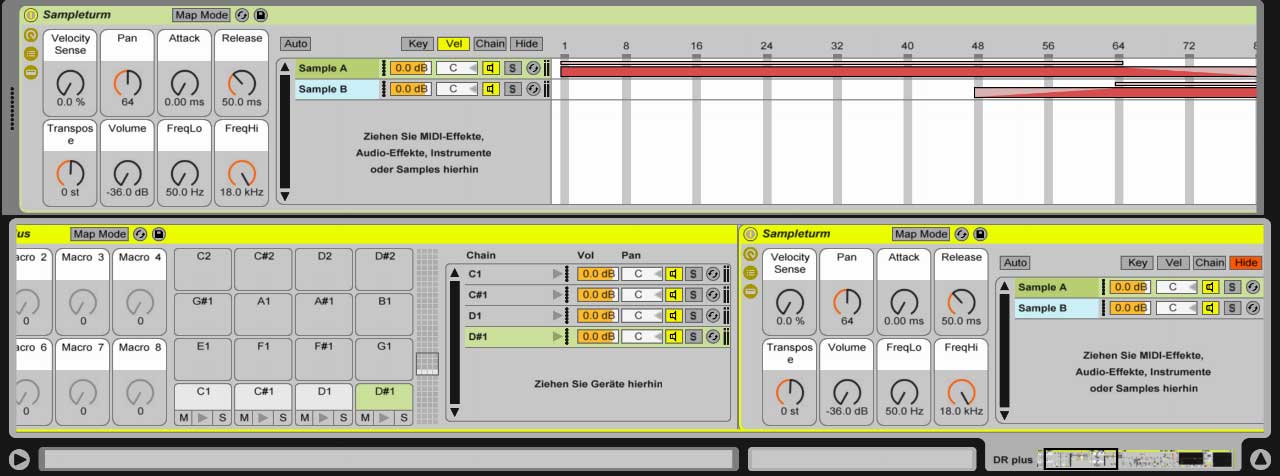The height and width of the screenshot is (476, 1280).
Task: Click chain list scroll-down arrow in upper Sampleturm
Action: 284,195
